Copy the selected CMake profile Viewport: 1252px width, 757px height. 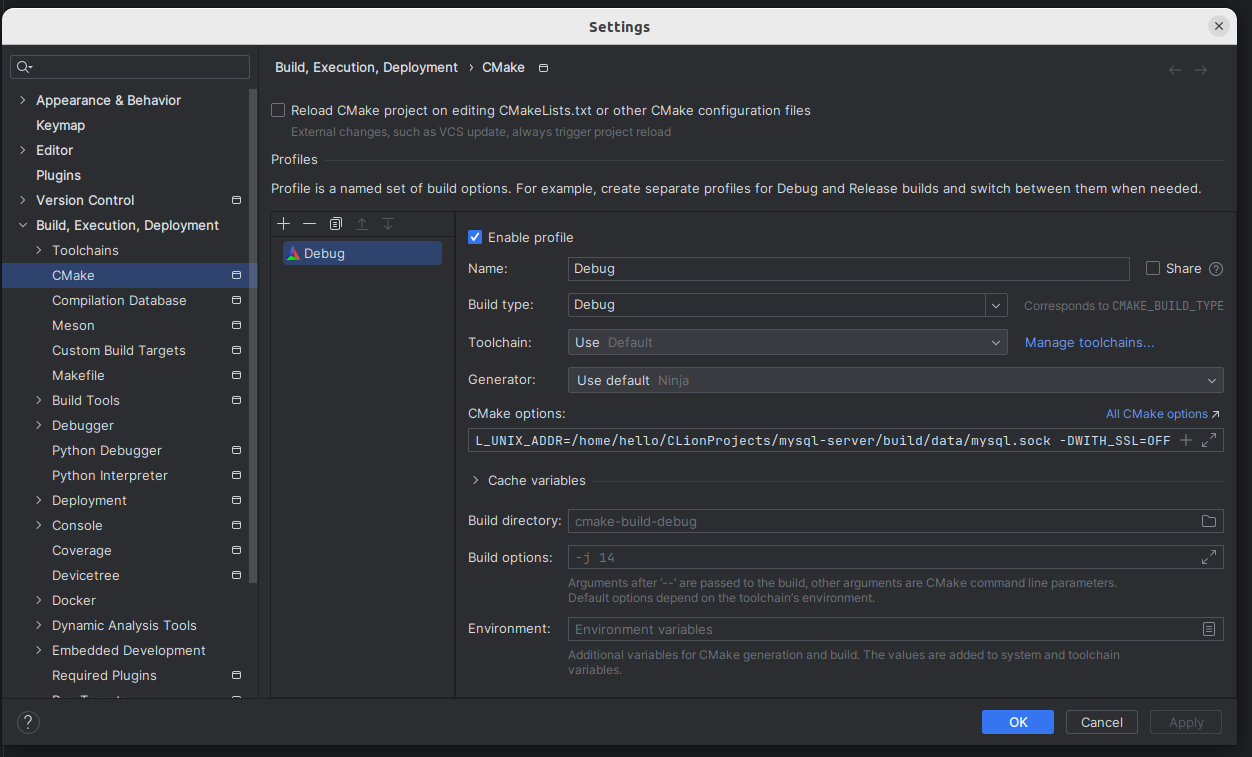click(x=336, y=224)
